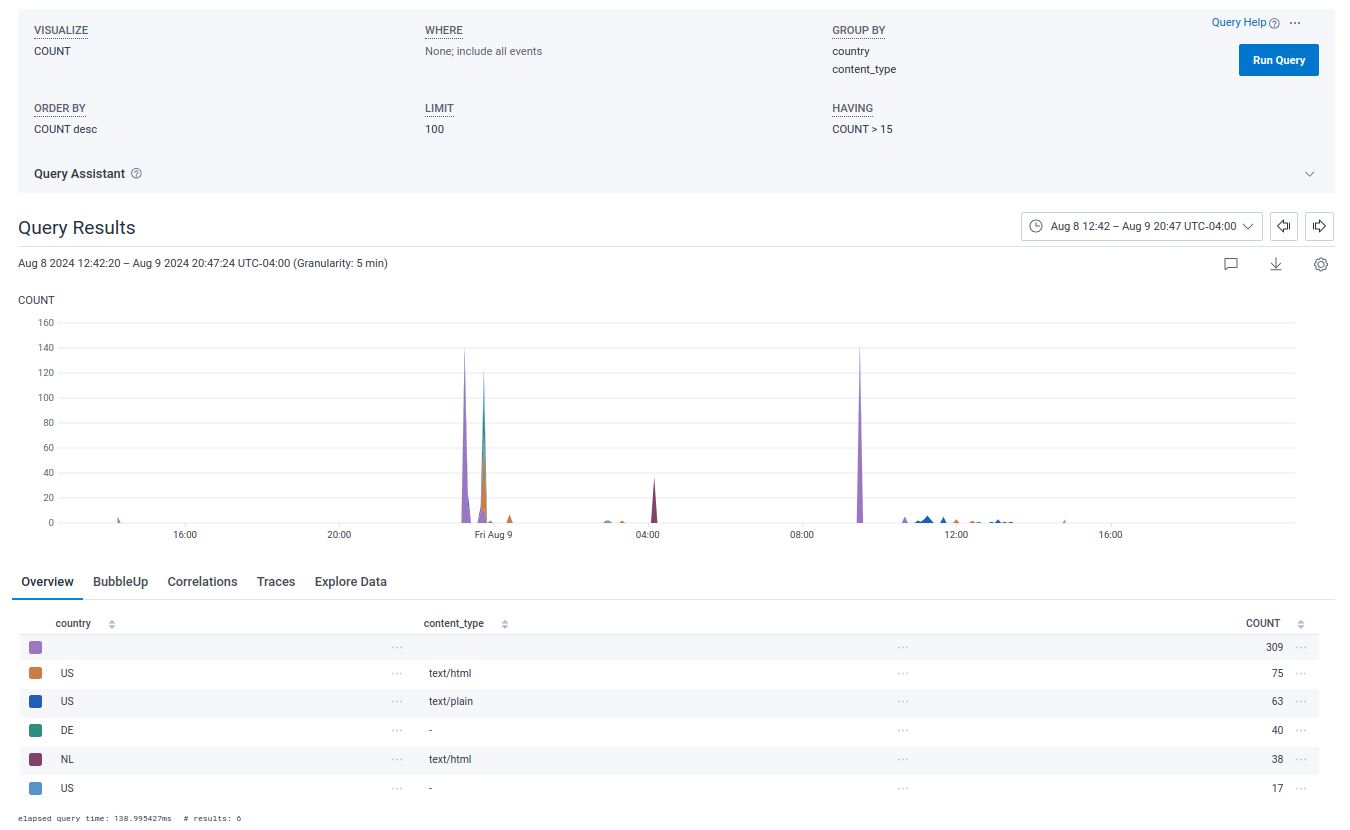Click the NL country cell
The width and height of the screenshot is (1350, 830).
67,760
